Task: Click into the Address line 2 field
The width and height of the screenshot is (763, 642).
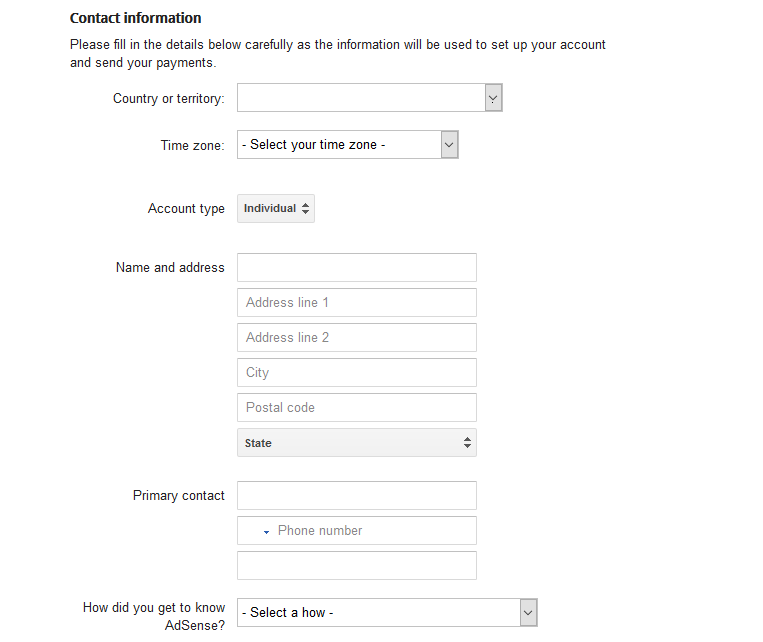Action: (356, 337)
